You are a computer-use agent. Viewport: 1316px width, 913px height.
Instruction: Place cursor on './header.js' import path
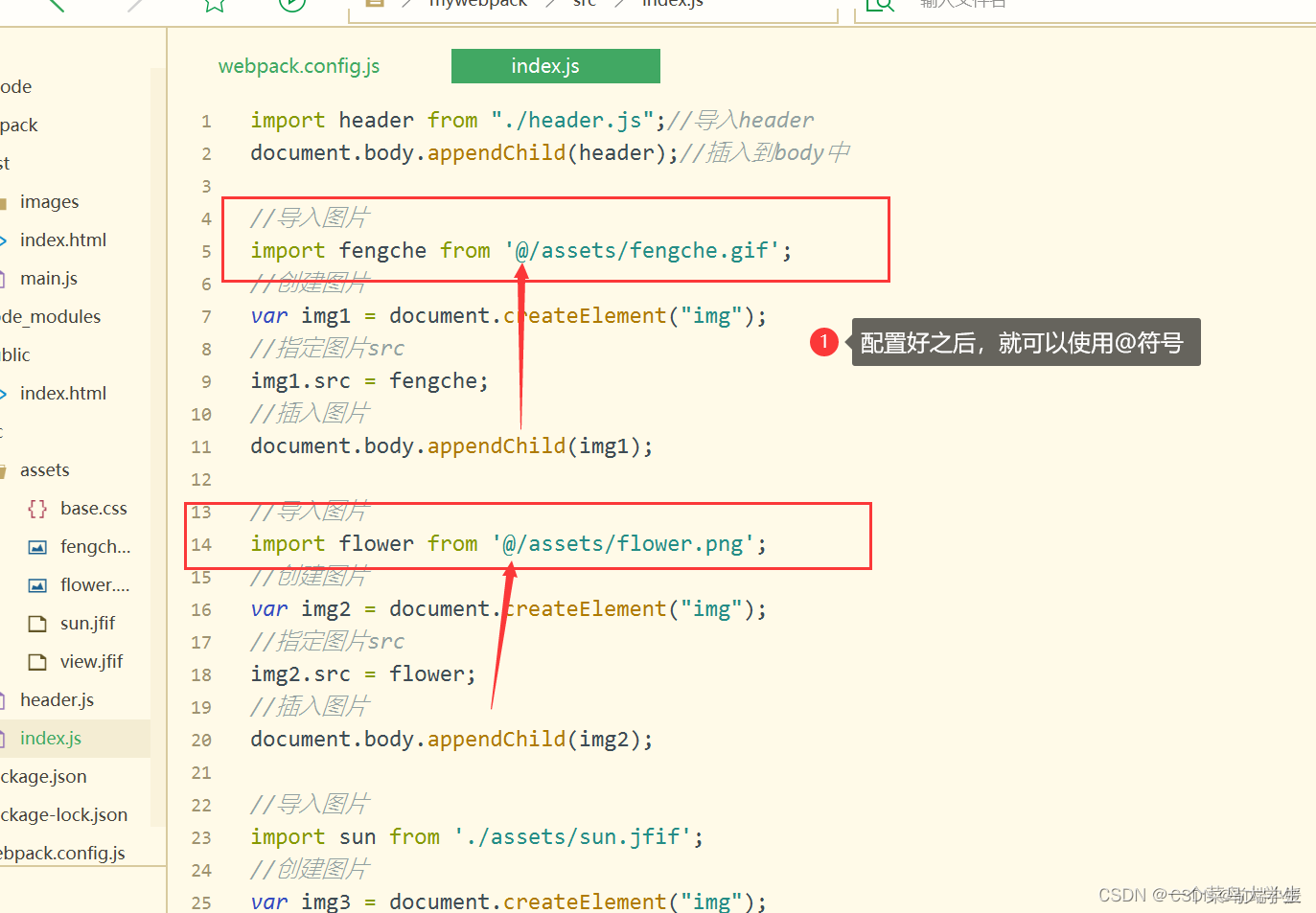[x=572, y=121]
